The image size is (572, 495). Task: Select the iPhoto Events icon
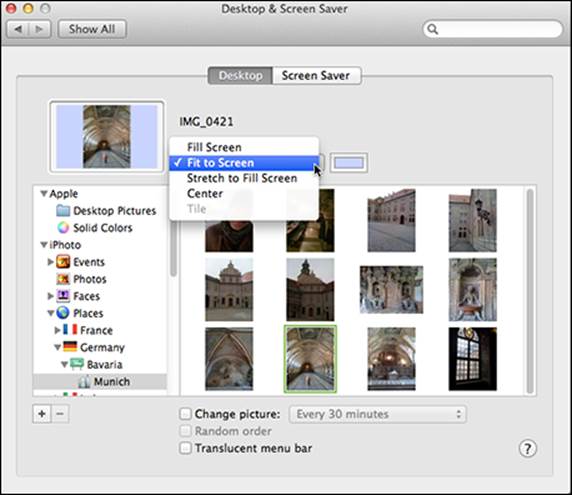pyautogui.click(x=63, y=262)
